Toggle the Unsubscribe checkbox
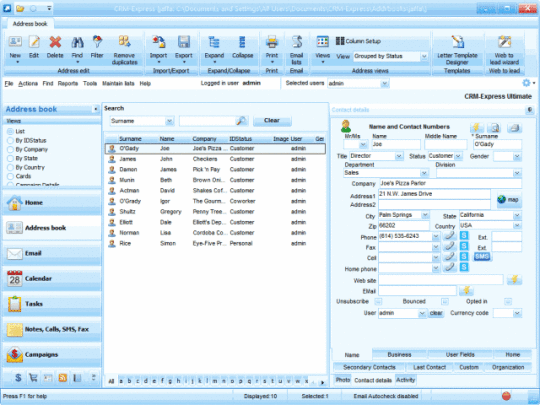 pos(378,302)
